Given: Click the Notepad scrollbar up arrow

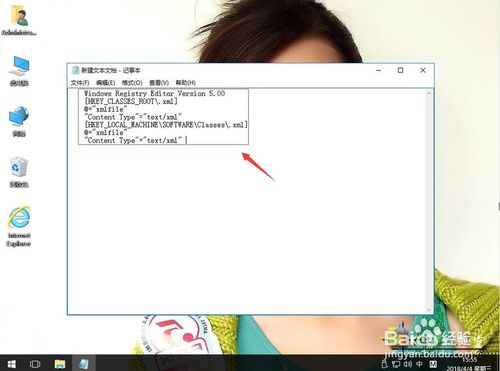Looking at the screenshot, I should (429, 93).
